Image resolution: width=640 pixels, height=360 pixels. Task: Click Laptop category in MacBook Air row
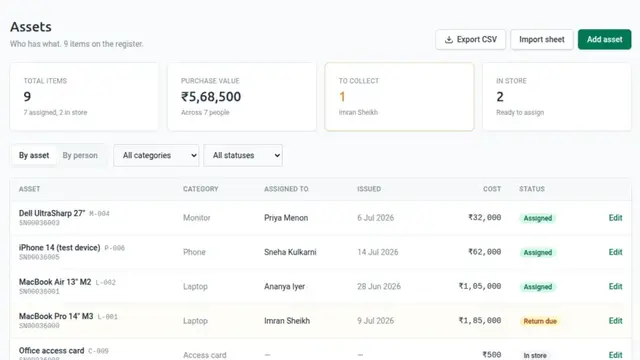pyautogui.click(x=195, y=287)
